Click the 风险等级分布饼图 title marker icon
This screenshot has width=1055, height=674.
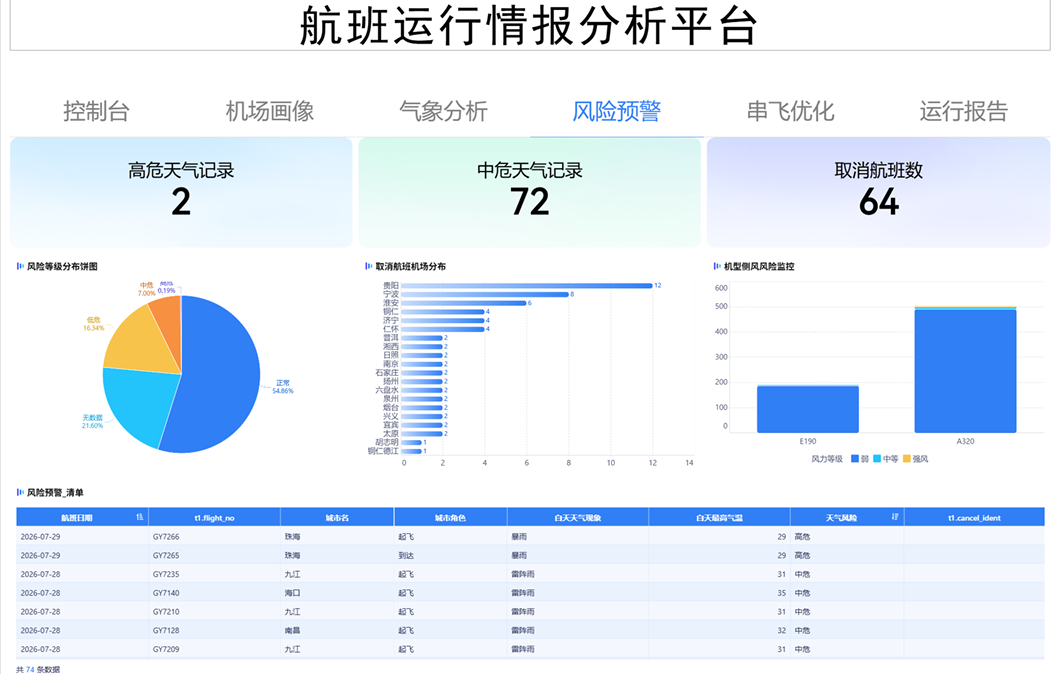coord(20,266)
